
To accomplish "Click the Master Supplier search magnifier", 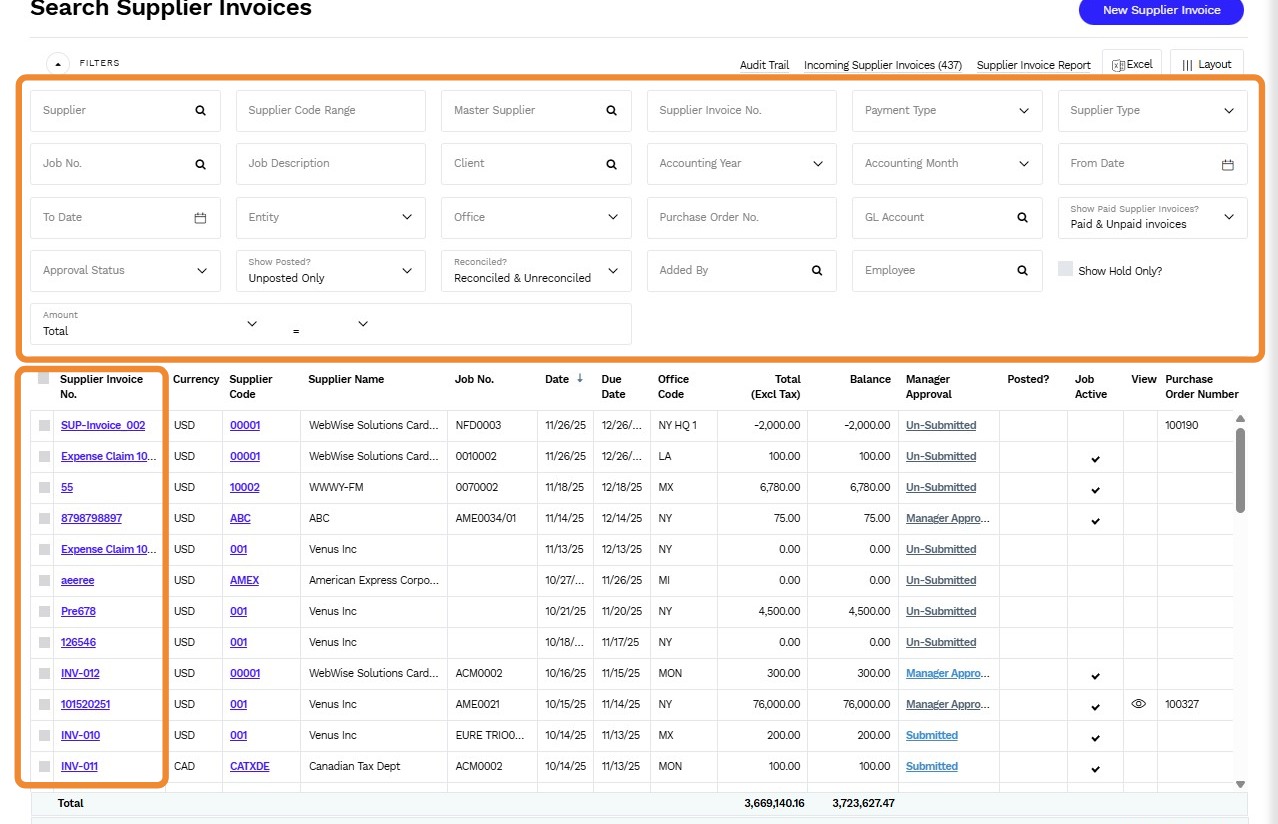I will click(611, 111).
